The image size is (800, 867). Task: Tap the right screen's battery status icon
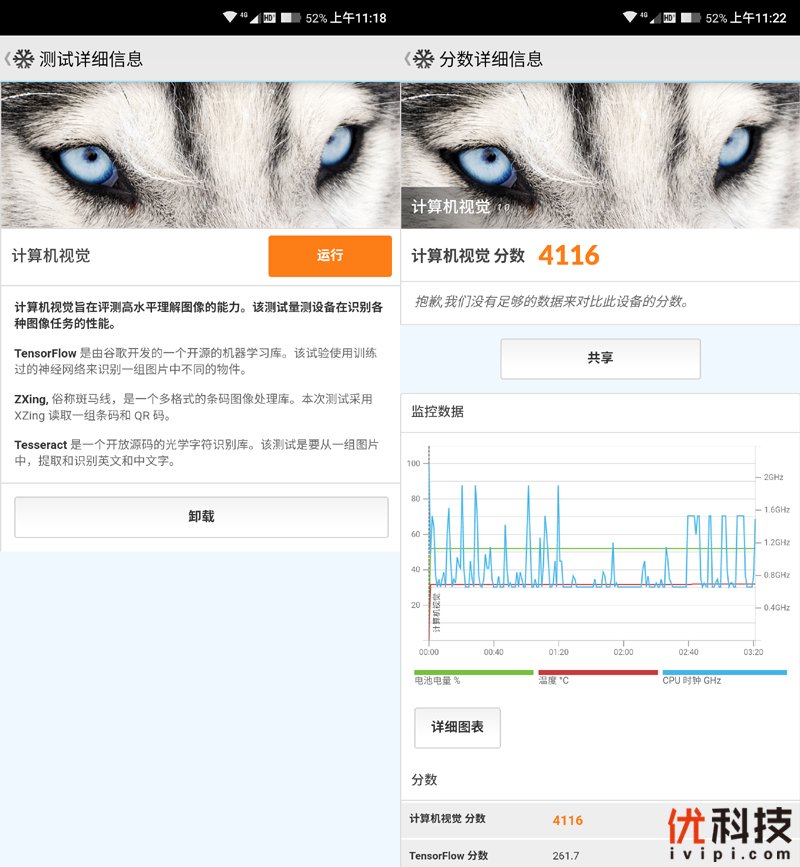pos(690,18)
